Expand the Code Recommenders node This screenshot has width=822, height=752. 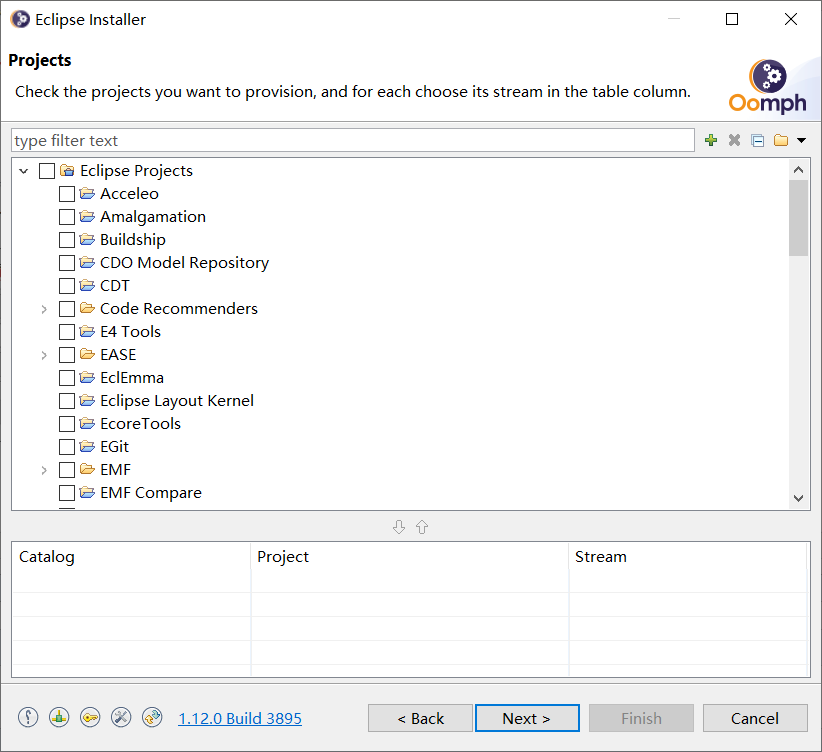pyautogui.click(x=44, y=309)
